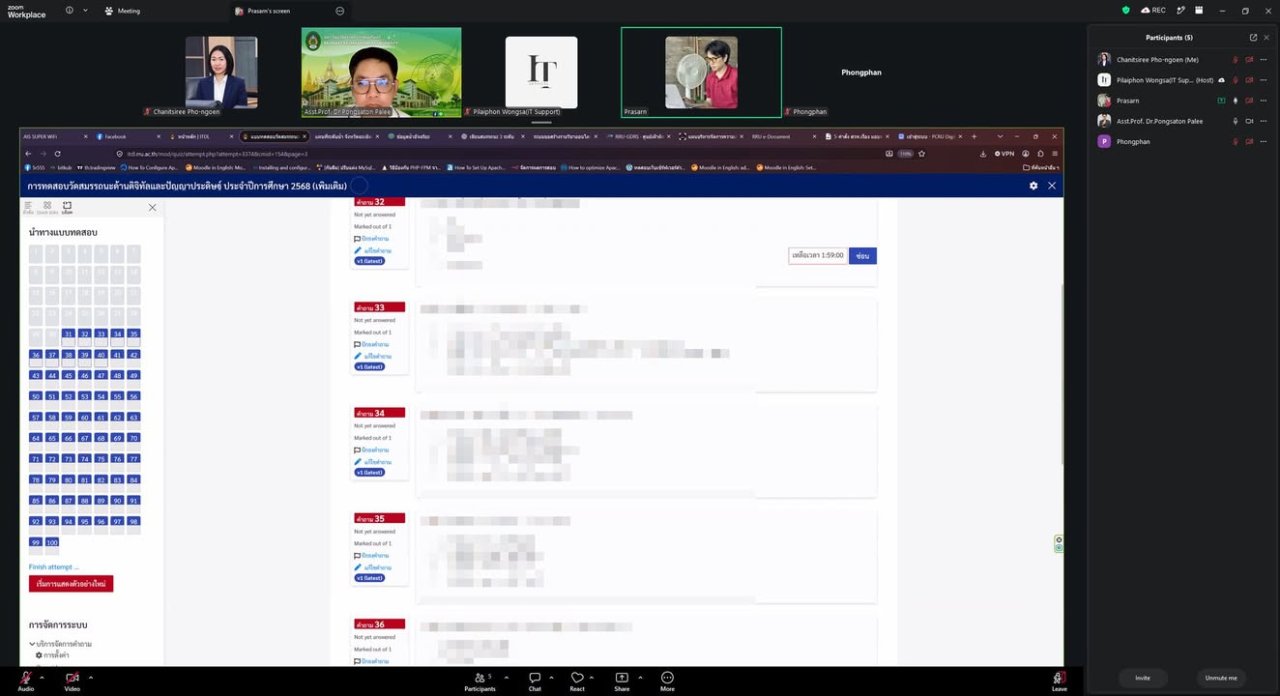The height and width of the screenshot is (696, 1280).
Task: Open the More options icon in the toolbar
Action: (667, 680)
